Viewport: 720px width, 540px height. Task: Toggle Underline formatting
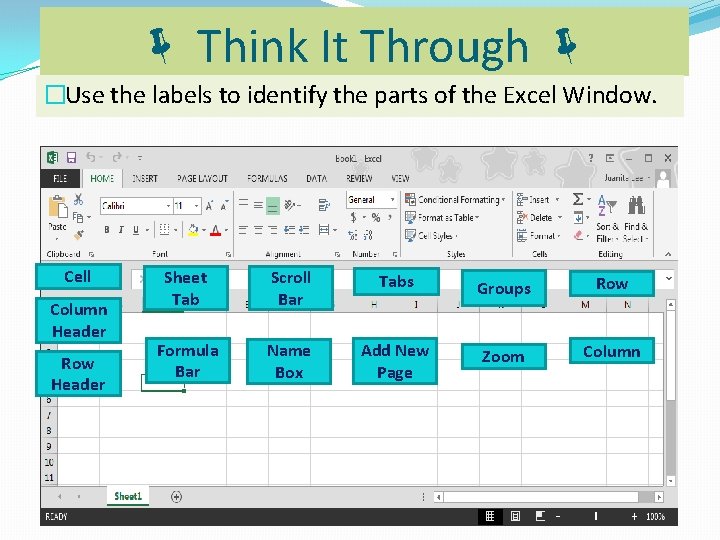(136, 230)
